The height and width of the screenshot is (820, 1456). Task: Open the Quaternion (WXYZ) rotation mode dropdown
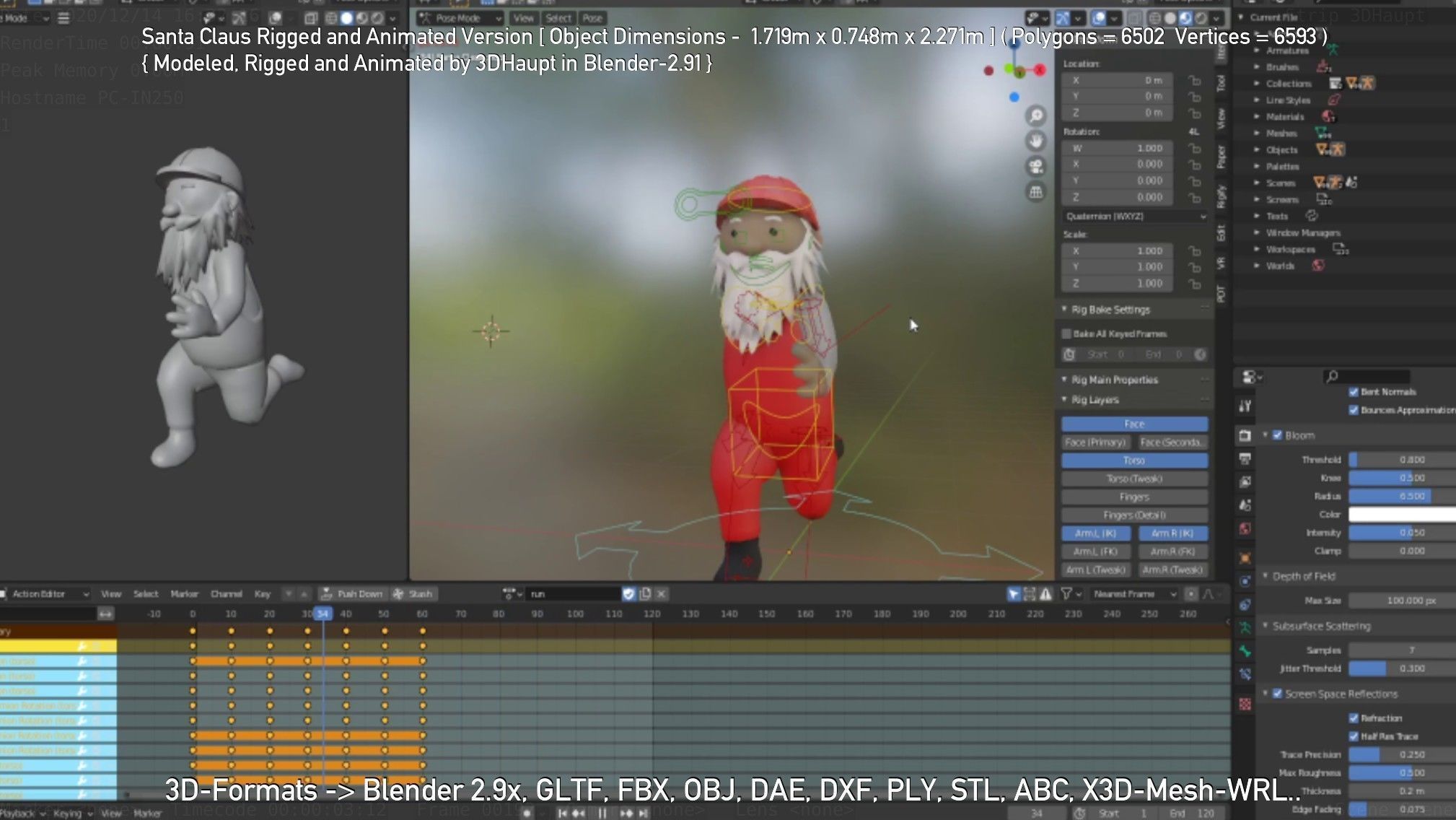coord(1135,216)
